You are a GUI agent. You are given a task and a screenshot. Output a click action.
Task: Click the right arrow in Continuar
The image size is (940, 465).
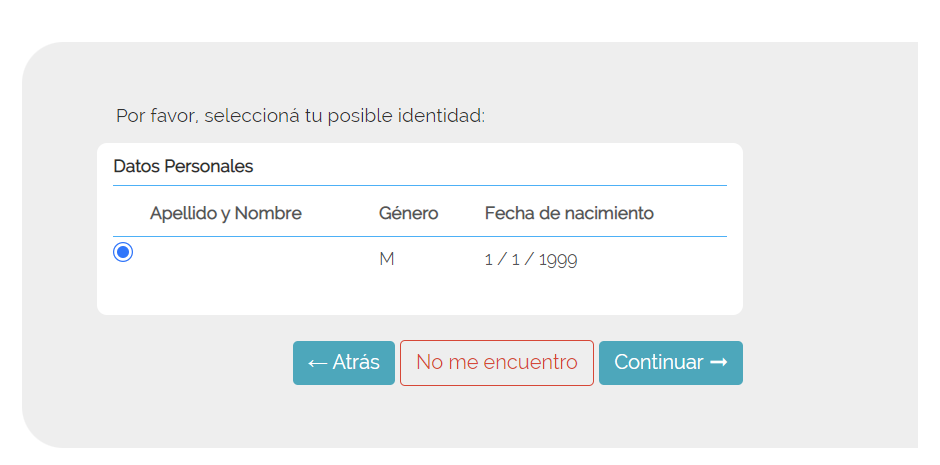[x=718, y=362]
